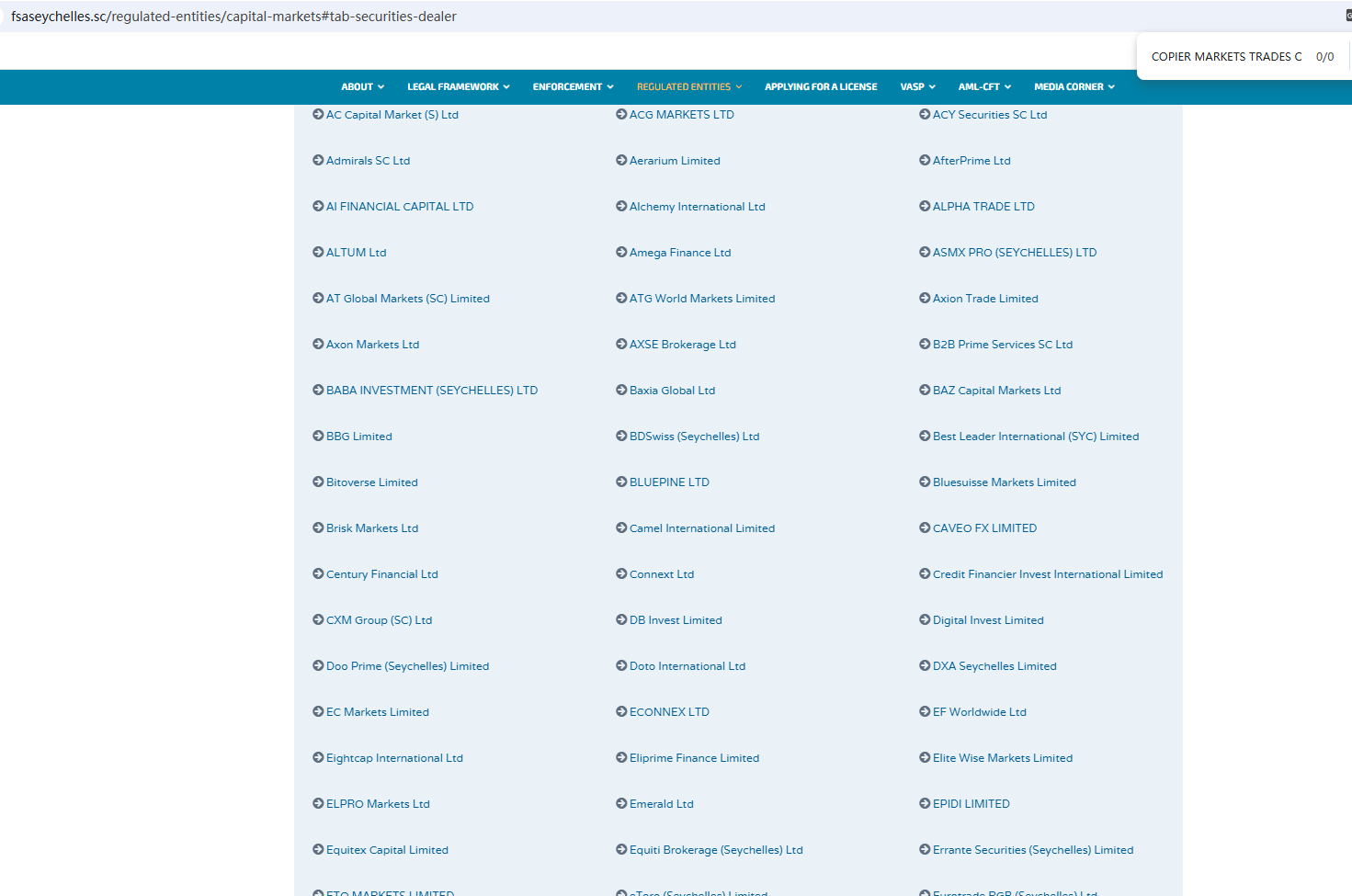Open Bluesuisse Markets Limited link

click(1005, 482)
